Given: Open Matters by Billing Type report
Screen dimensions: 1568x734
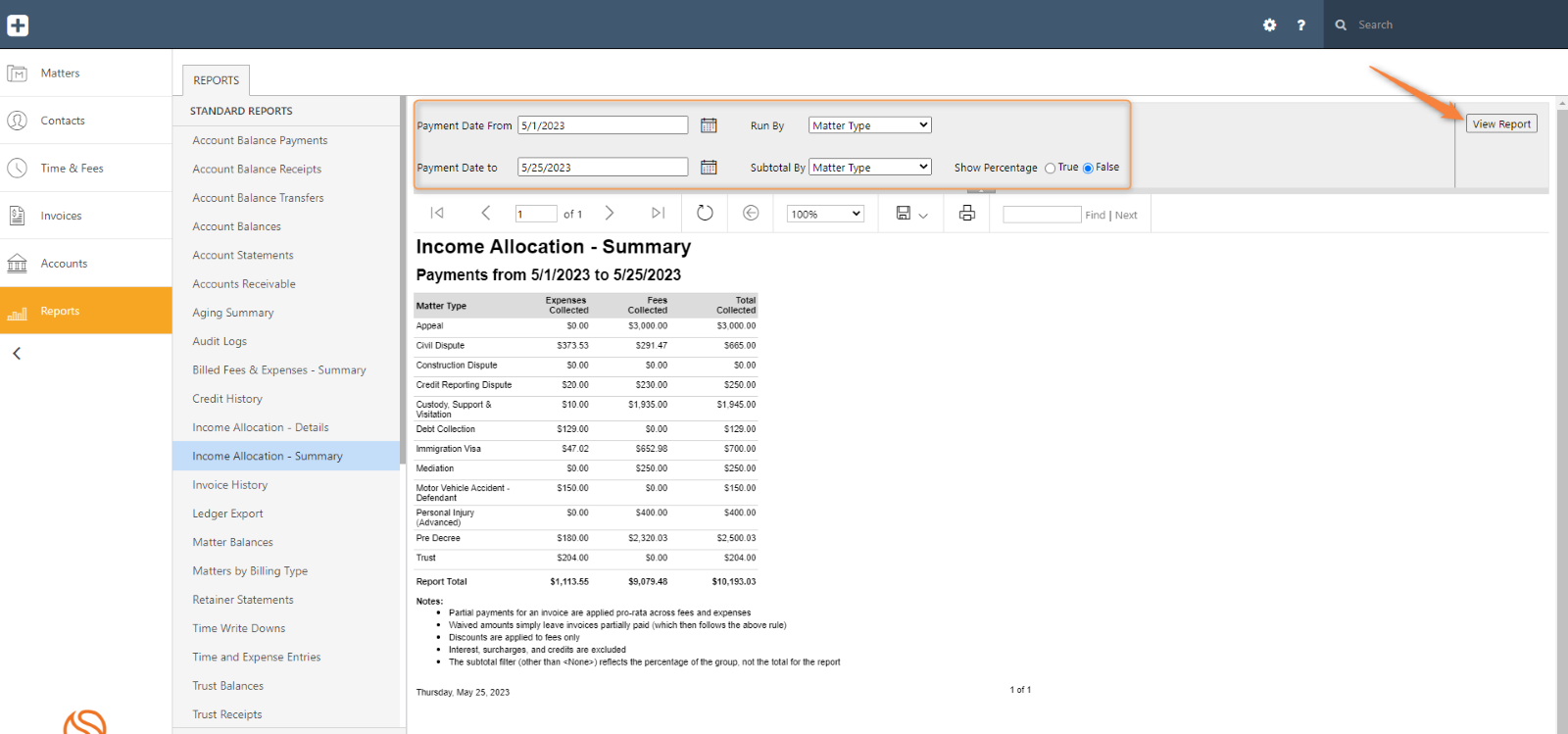Looking at the screenshot, I should click(x=250, y=571).
